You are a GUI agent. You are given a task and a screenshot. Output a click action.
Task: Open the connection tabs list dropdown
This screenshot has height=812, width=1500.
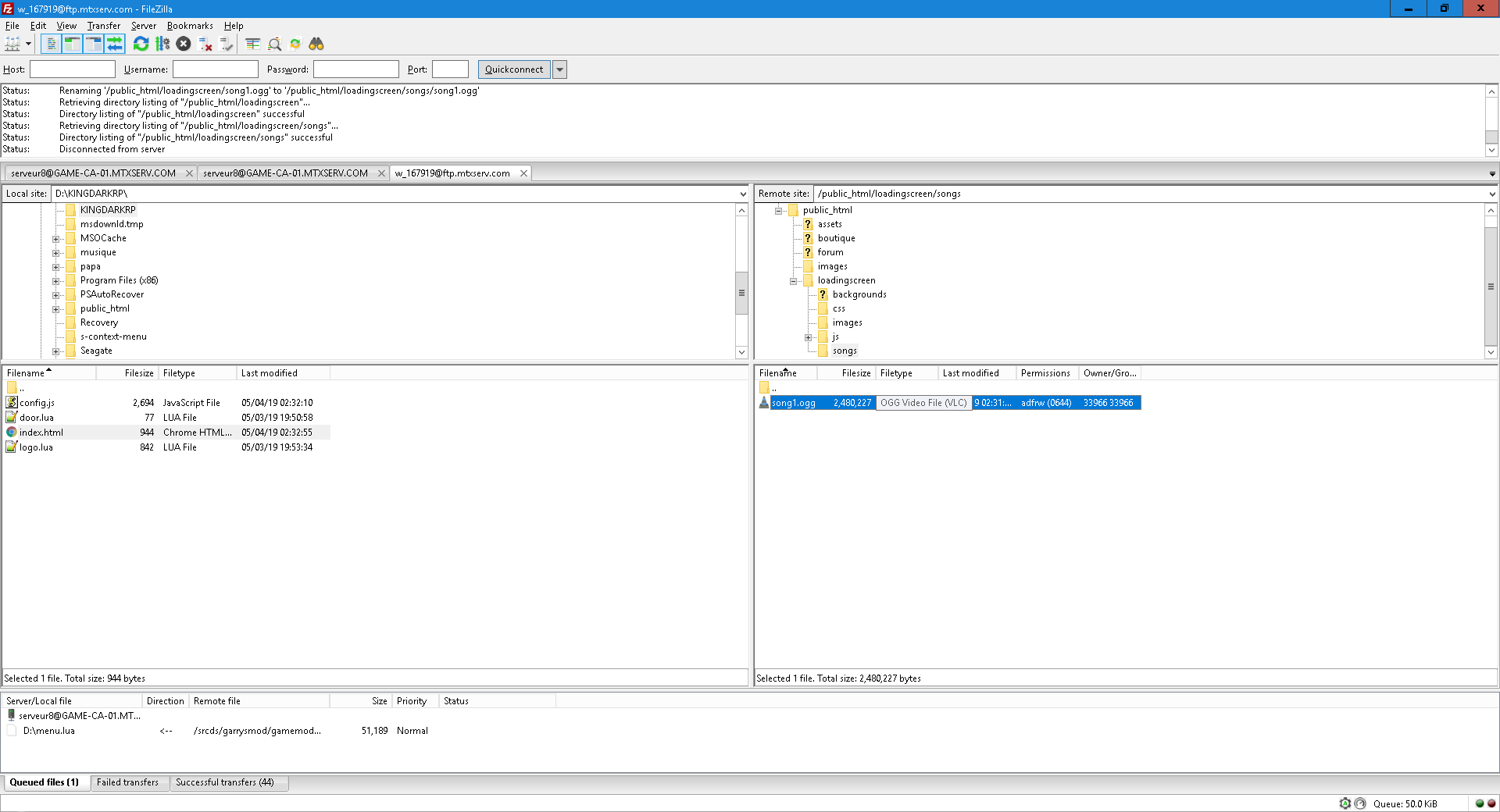click(1492, 174)
